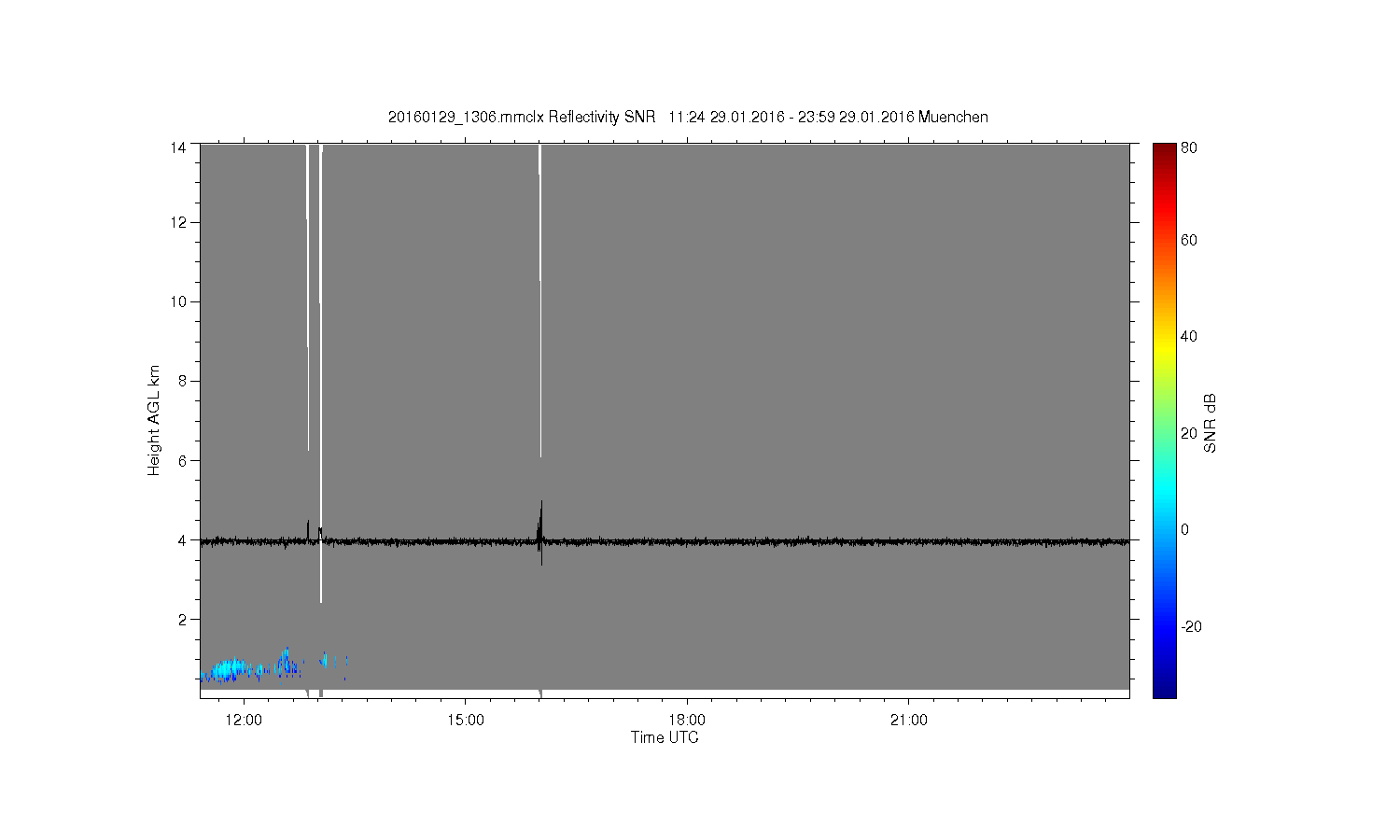Image resolution: width=1400 pixels, height=840 pixels.
Task: Click the '12:00' time tick label
Action: [245, 721]
